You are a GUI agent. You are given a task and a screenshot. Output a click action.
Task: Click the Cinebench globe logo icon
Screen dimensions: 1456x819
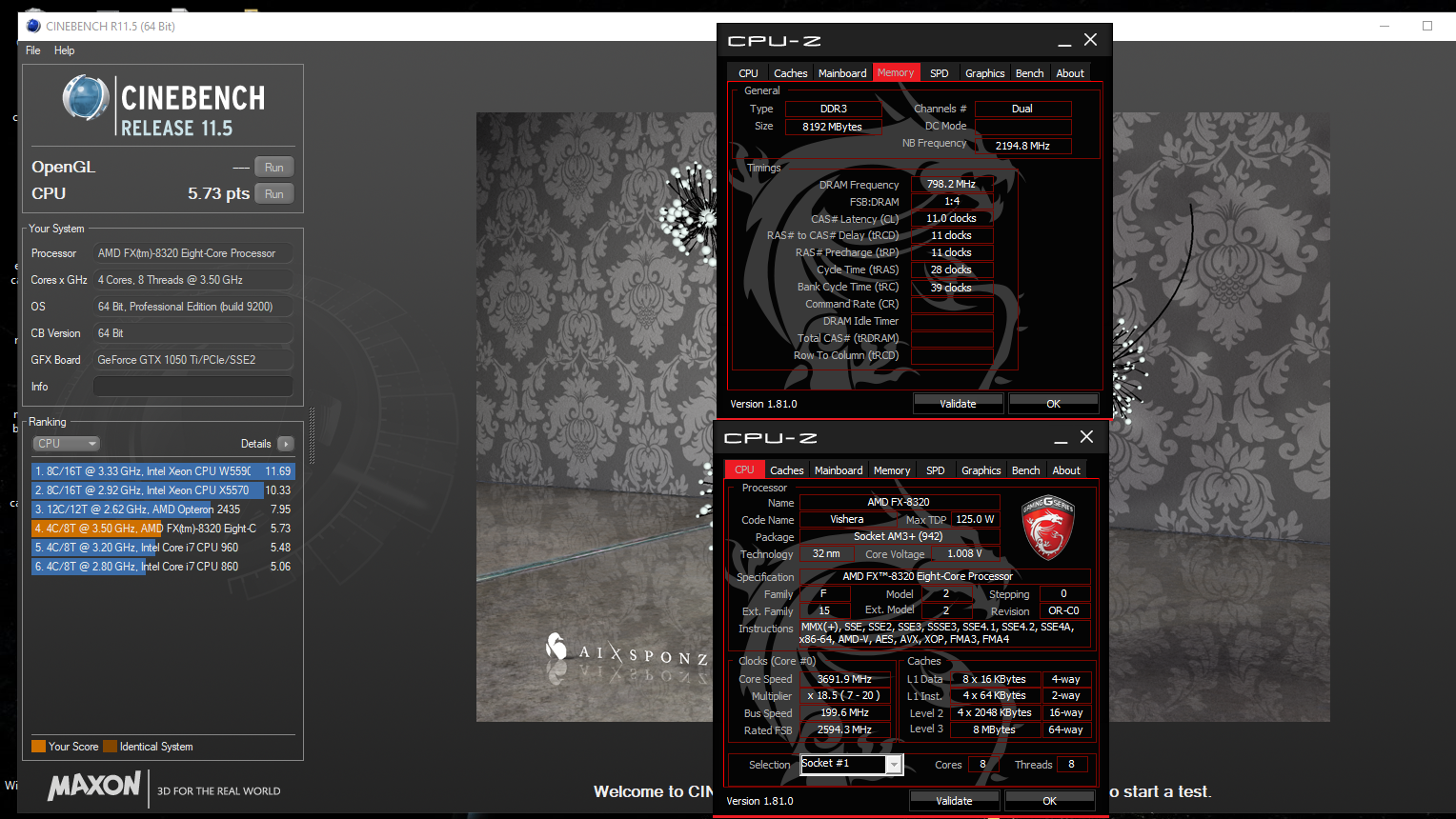click(86, 97)
